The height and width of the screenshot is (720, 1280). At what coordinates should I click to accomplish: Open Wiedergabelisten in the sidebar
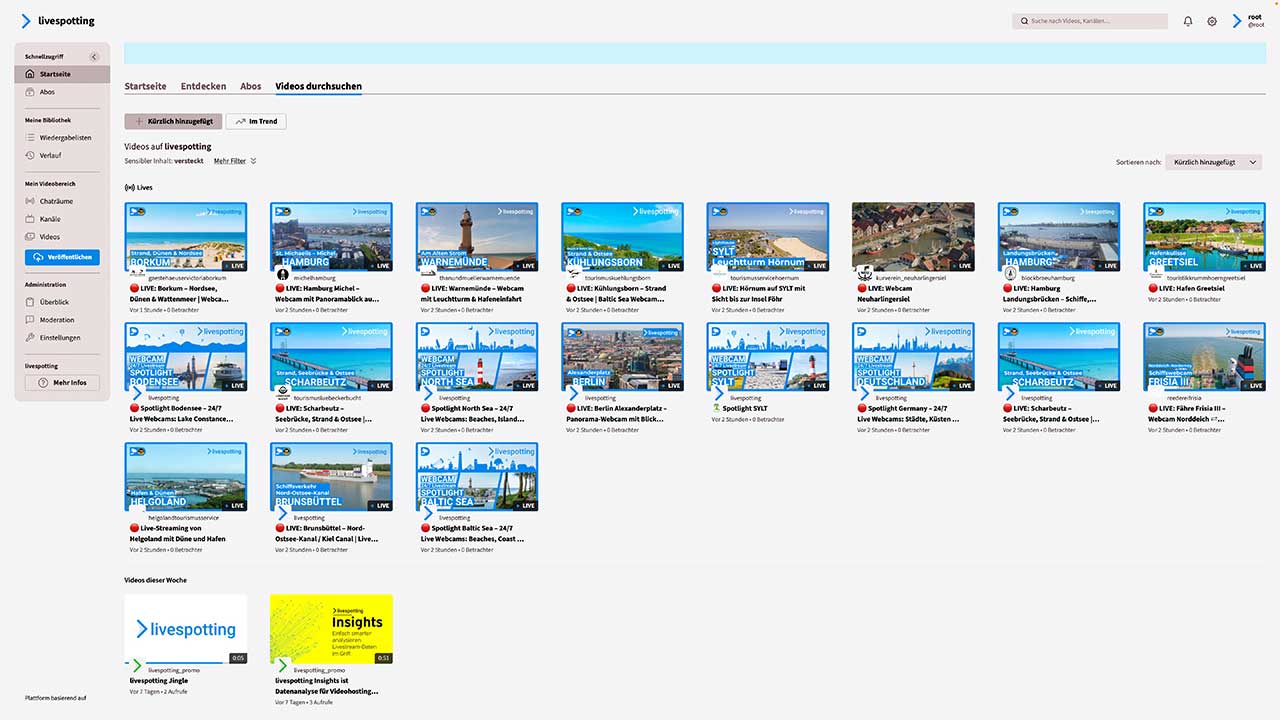point(65,138)
